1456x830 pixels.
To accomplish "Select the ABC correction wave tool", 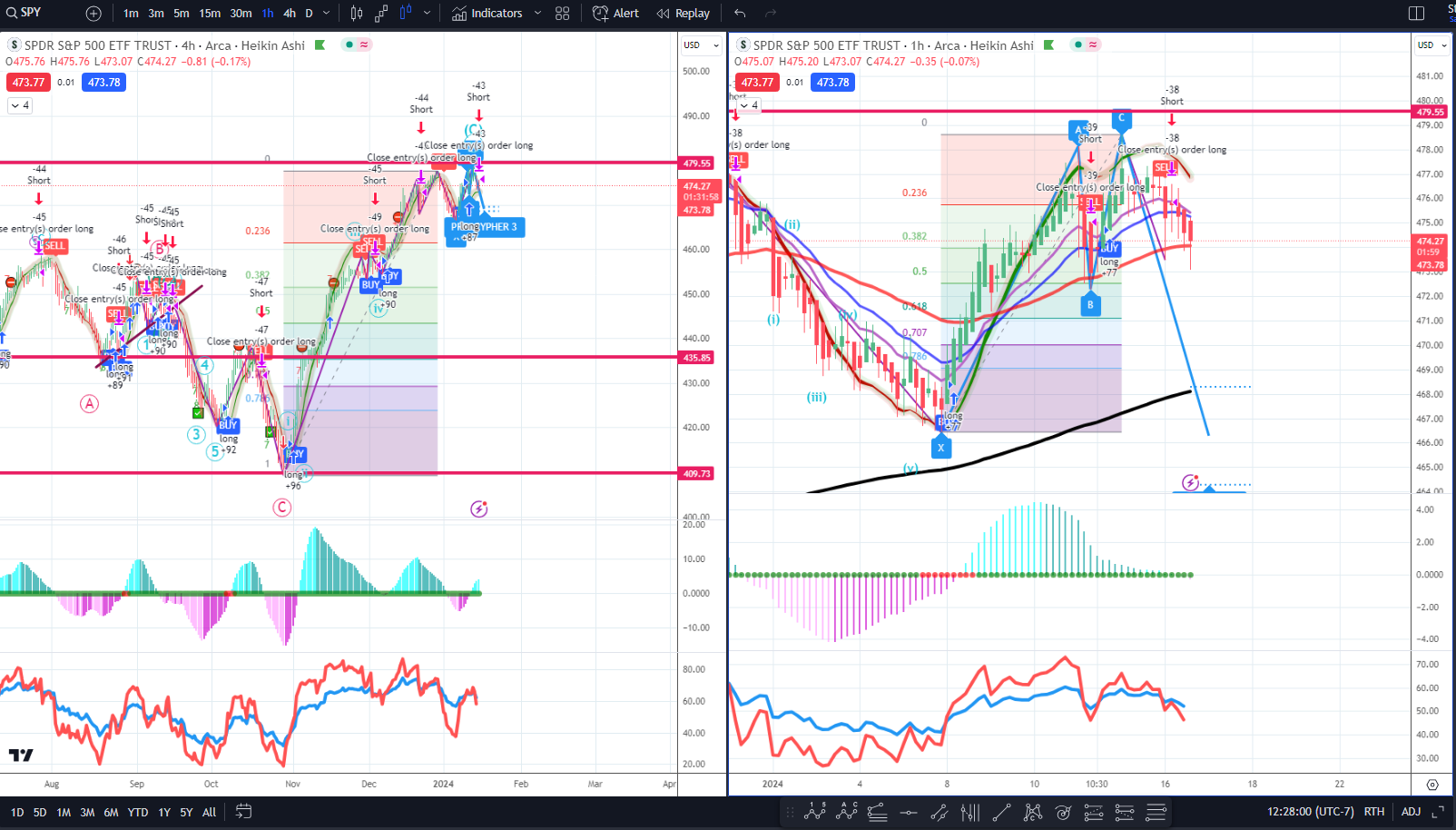I will pos(847,812).
